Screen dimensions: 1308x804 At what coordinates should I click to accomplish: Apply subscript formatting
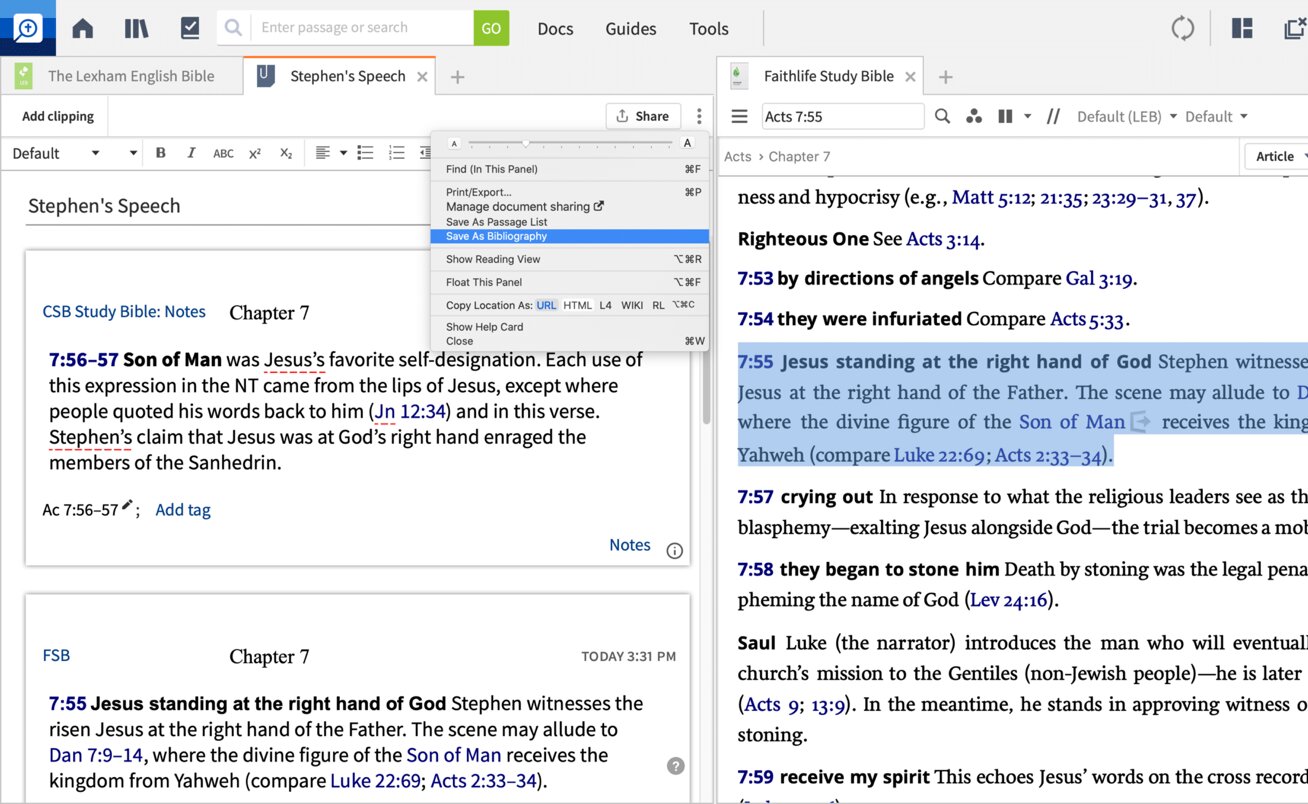click(x=286, y=153)
